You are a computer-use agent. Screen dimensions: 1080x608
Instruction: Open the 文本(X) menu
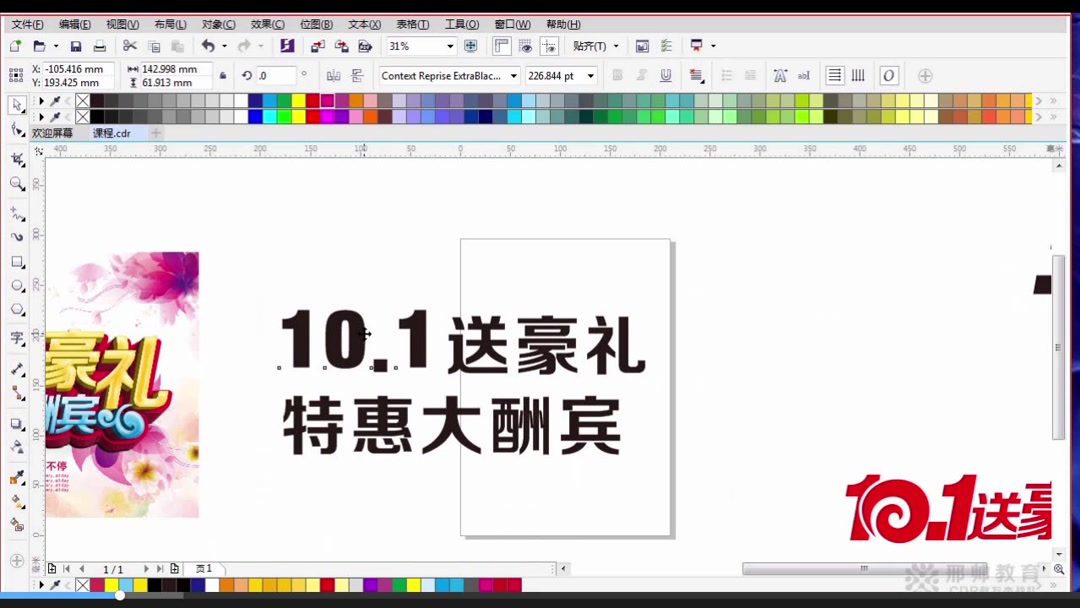364,24
